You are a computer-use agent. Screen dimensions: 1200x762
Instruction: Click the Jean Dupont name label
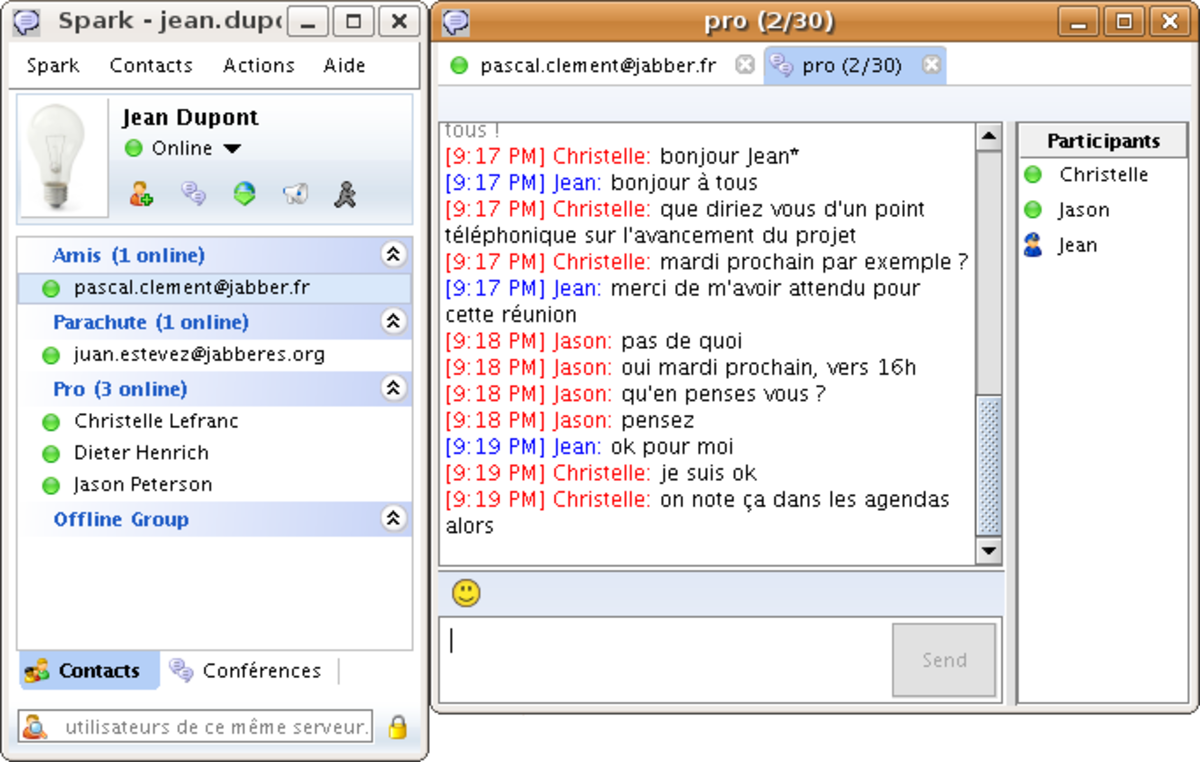190,118
